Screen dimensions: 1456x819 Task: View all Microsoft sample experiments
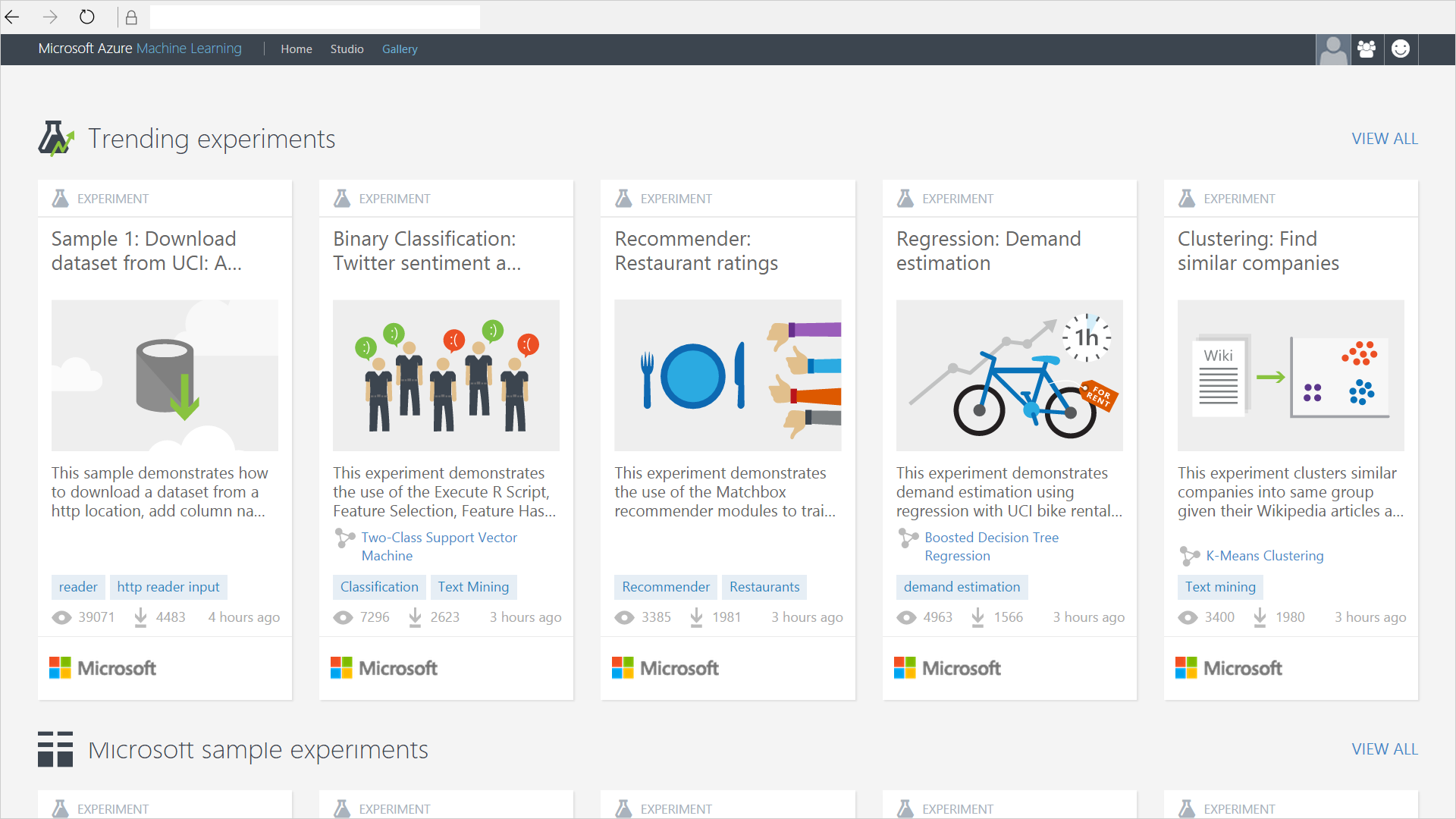(1384, 749)
